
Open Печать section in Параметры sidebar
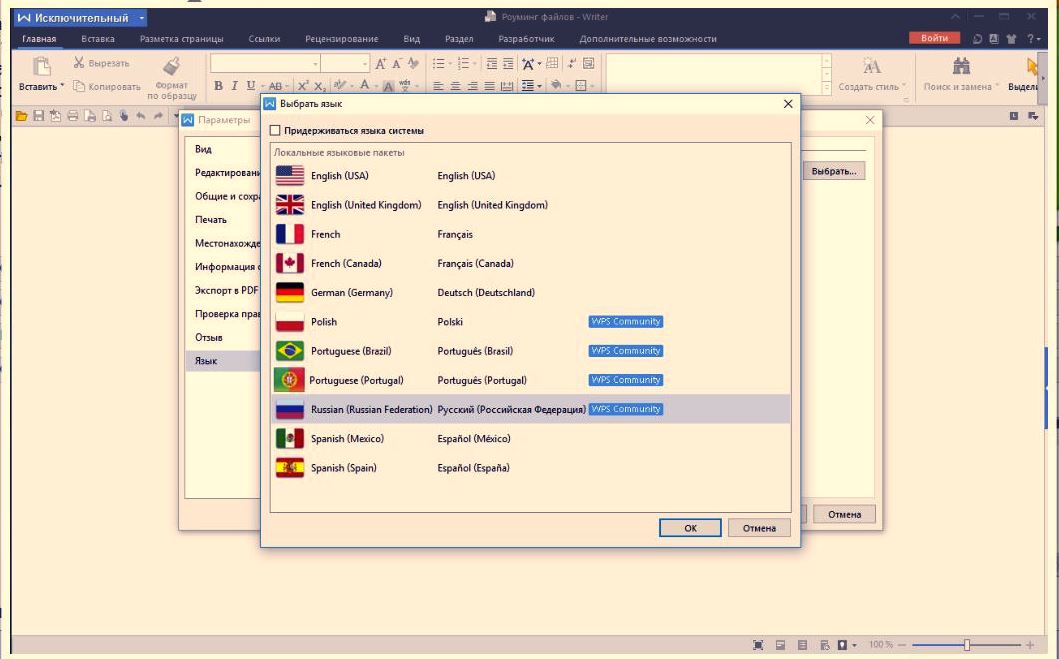[x=211, y=219]
